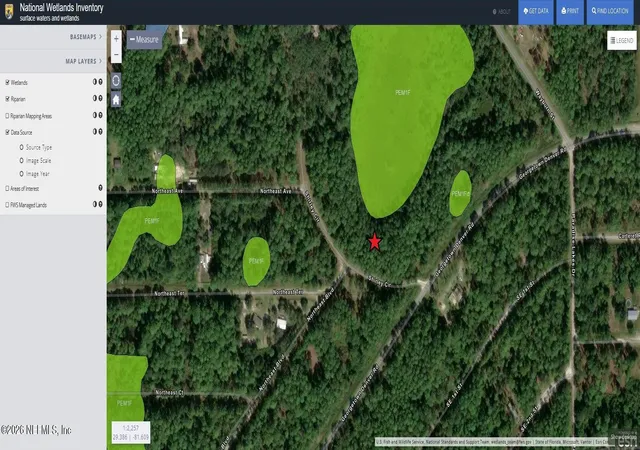The width and height of the screenshot is (640, 450).
Task: Uncheck the Wetlands layer checkbox
Action: 7,82
